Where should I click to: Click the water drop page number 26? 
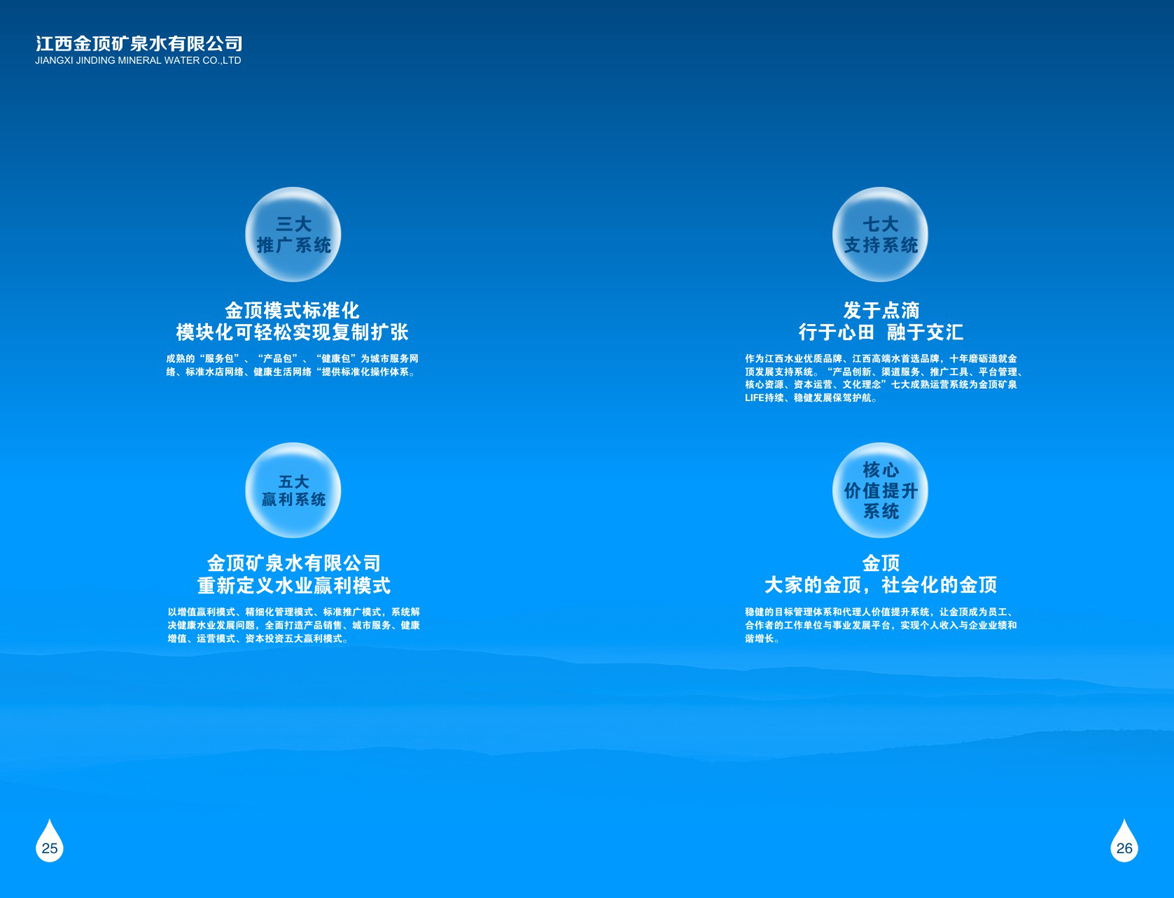[x=1124, y=840]
